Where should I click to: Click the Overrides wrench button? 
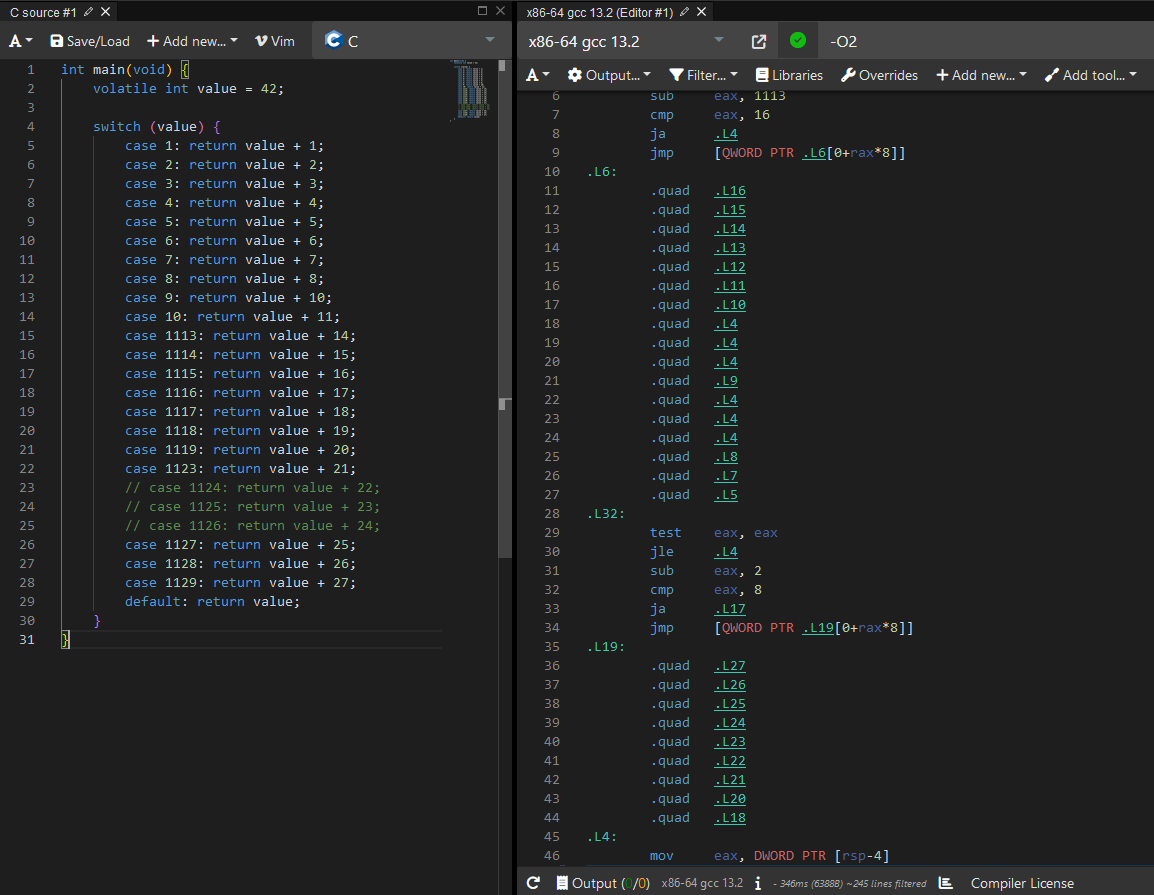click(x=879, y=75)
